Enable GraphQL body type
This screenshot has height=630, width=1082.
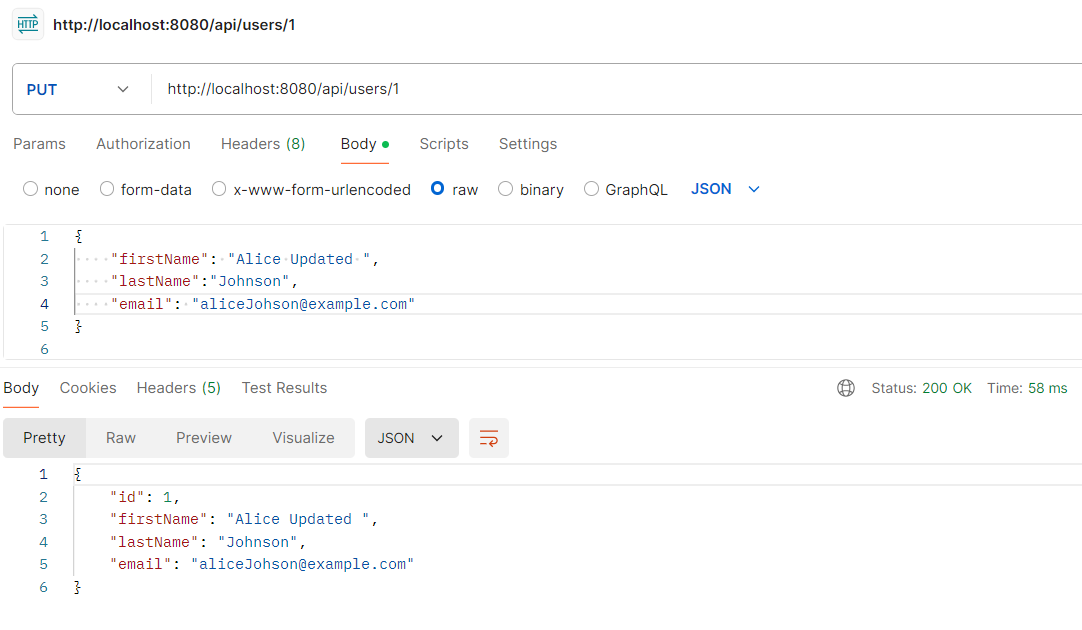(x=592, y=189)
